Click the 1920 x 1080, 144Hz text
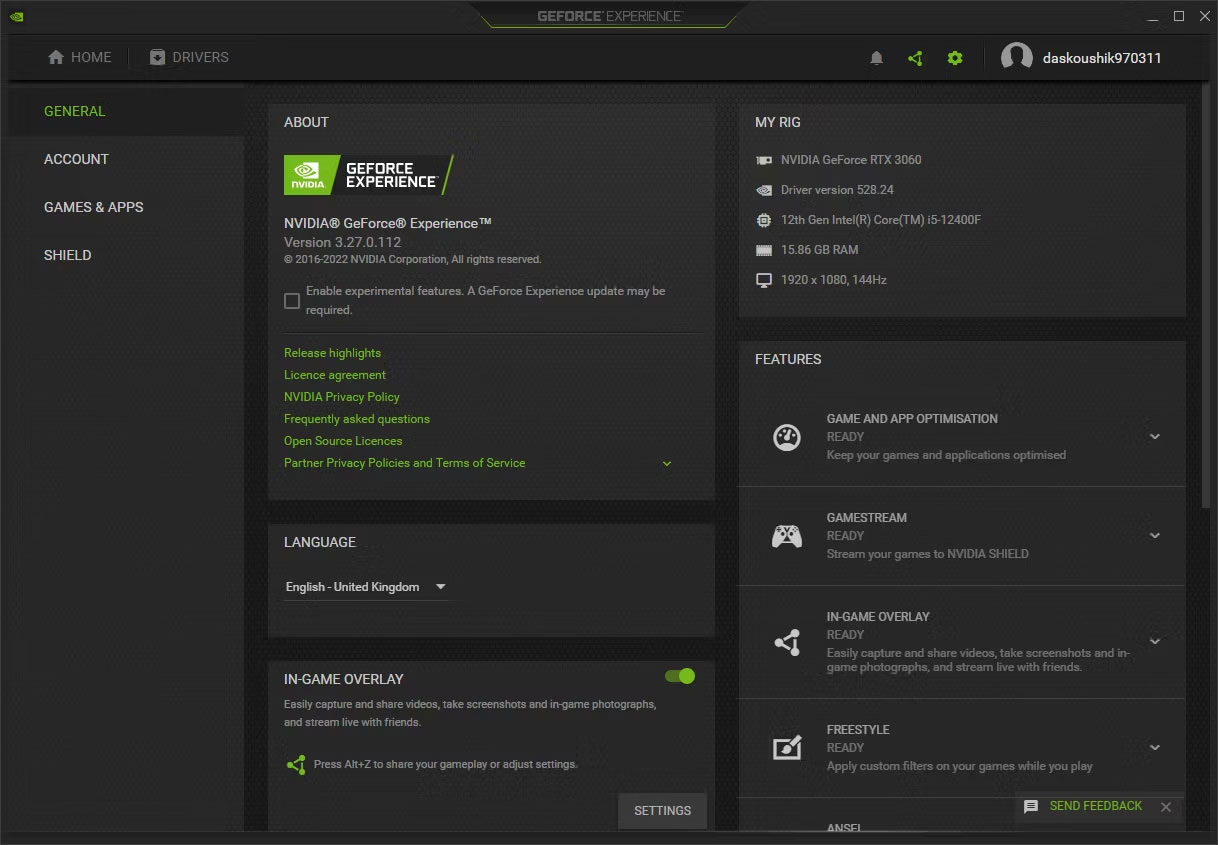This screenshot has width=1218, height=845. click(834, 280)
